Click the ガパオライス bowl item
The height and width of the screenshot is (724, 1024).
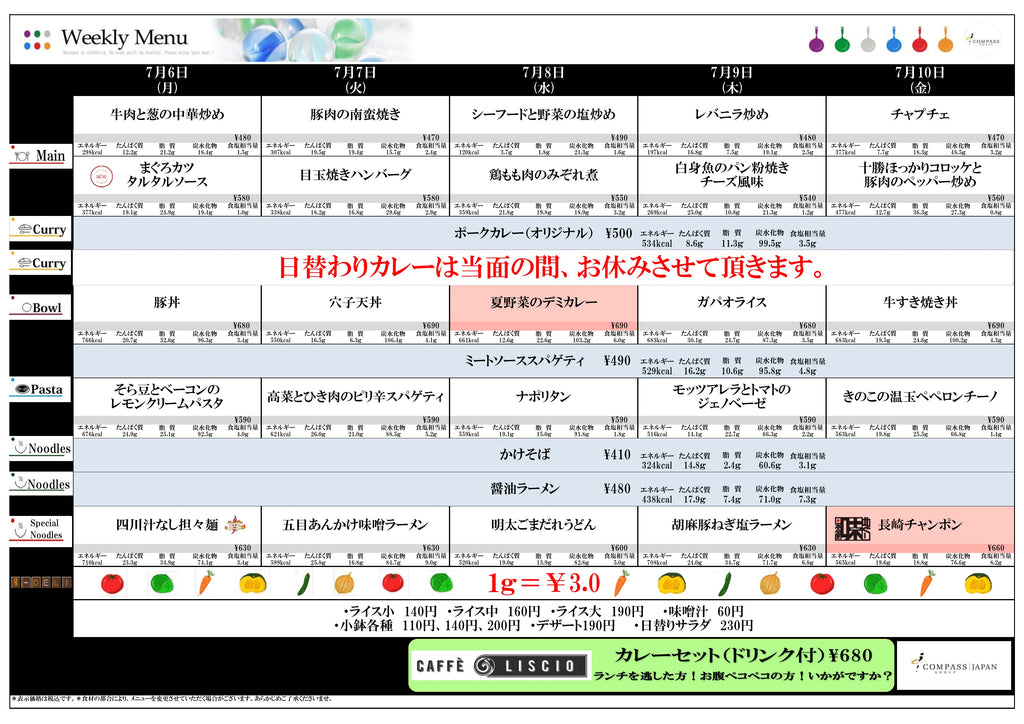(x=731, y=302)
